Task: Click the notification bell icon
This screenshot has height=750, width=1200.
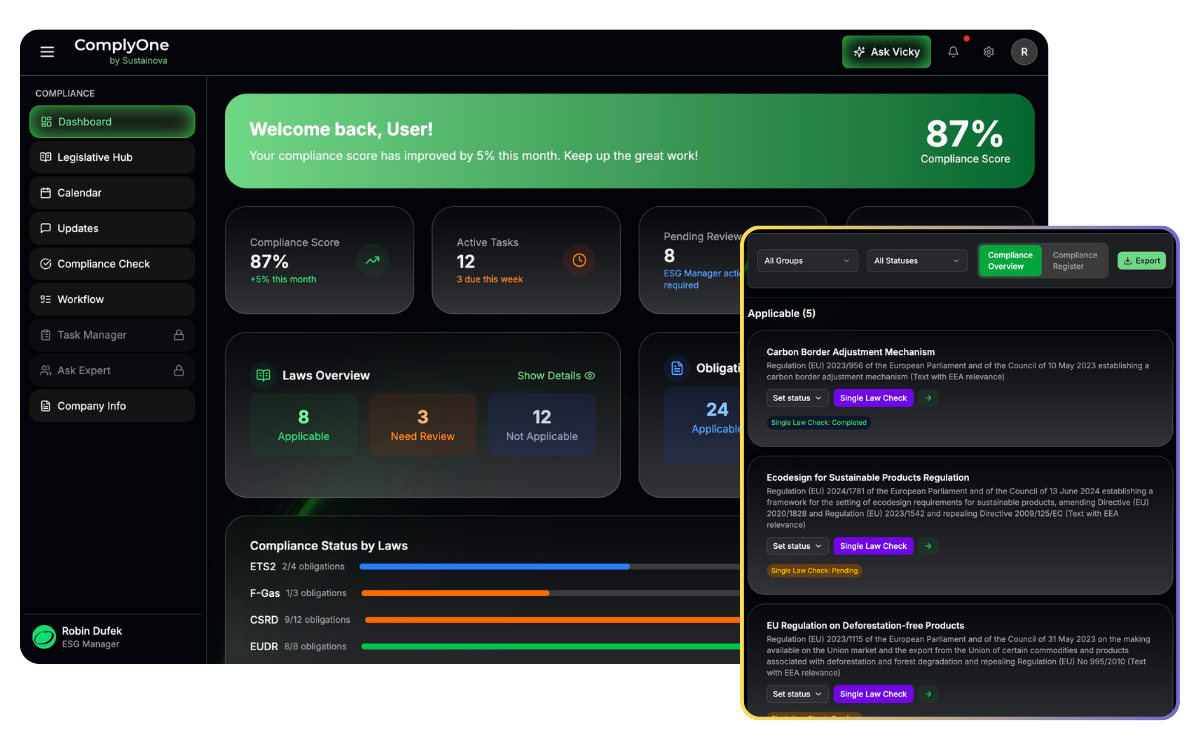Action: 953,52
